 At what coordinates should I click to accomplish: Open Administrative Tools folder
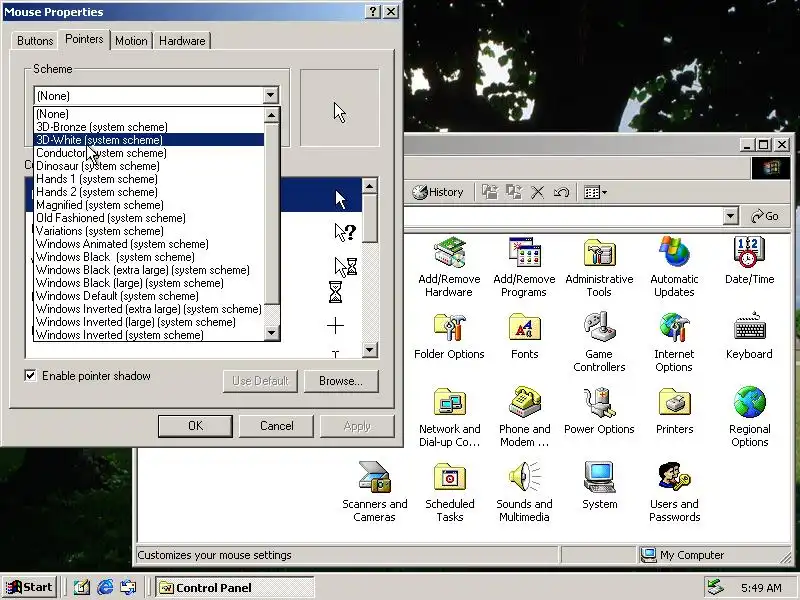[x=599, y=267]
